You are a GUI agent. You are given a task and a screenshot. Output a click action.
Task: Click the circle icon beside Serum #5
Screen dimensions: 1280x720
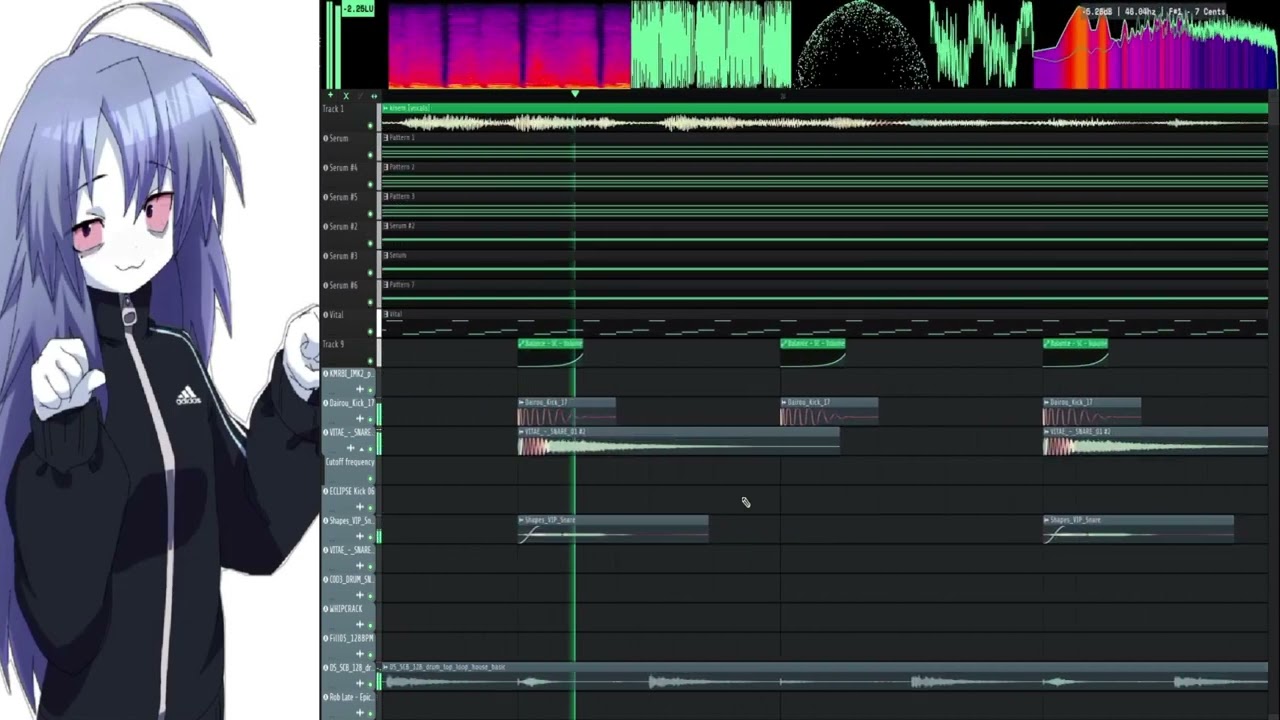[x=326, y=197]
